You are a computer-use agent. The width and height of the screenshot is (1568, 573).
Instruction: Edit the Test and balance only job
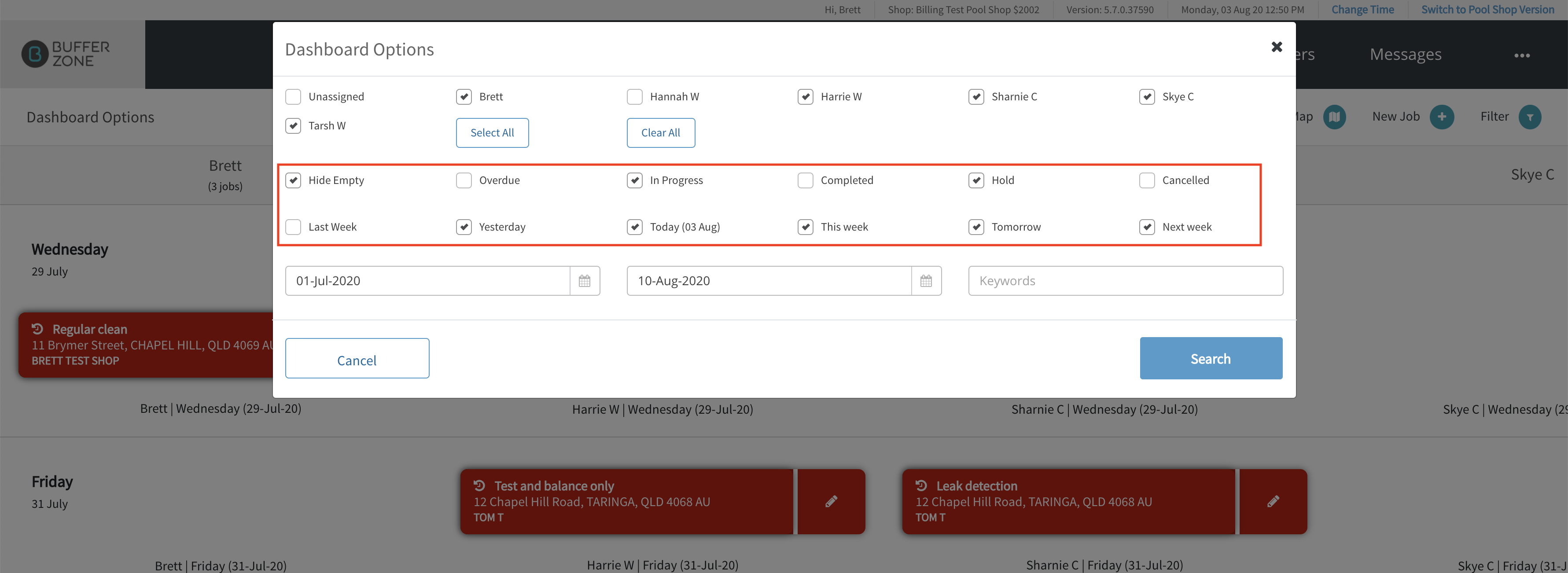tap(831, 501)
